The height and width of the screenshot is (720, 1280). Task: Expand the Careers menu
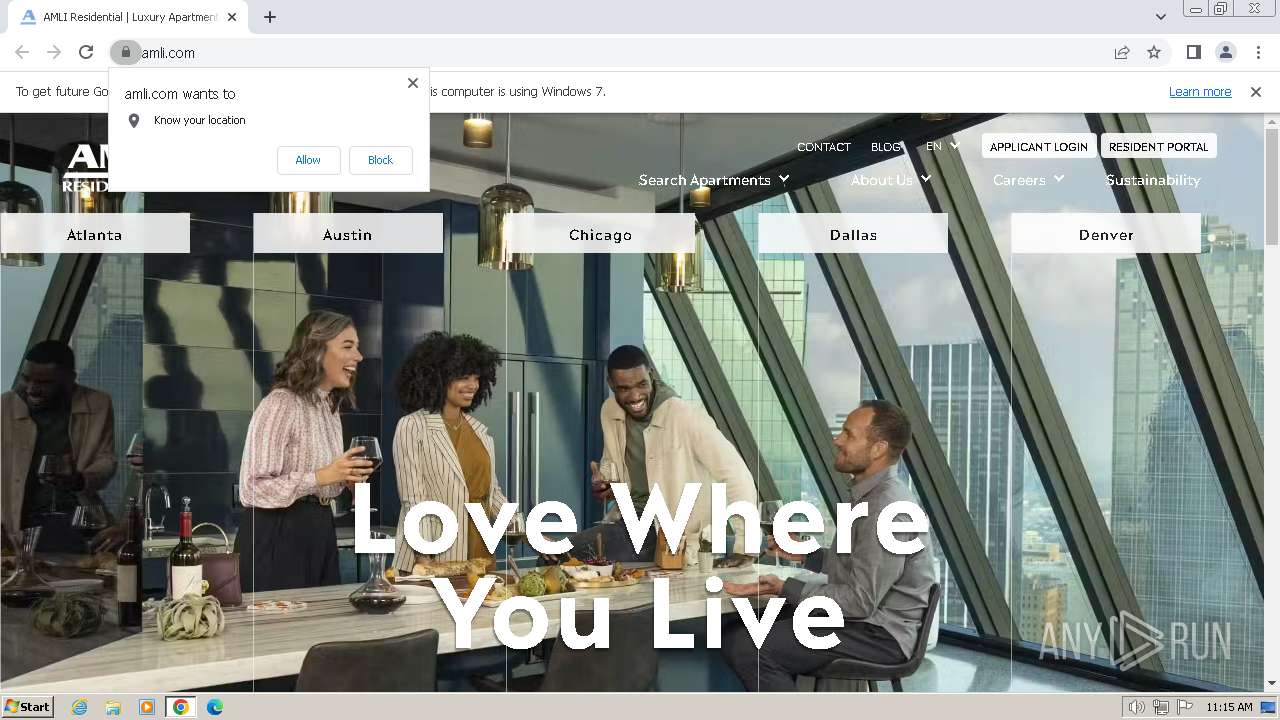(x=1028, y=180)
